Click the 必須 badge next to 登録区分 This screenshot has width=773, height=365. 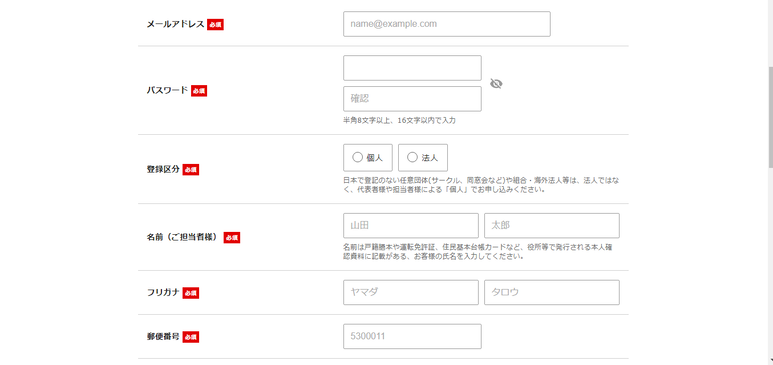pos(191,170)
